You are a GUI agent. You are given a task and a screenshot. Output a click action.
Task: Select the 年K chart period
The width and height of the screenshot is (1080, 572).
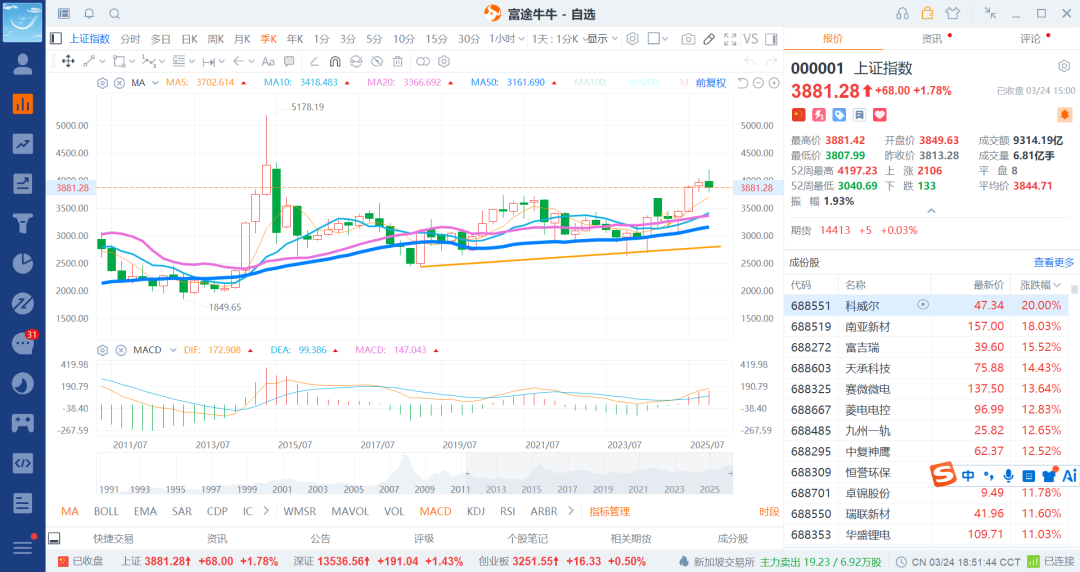[x=295, y=39]
